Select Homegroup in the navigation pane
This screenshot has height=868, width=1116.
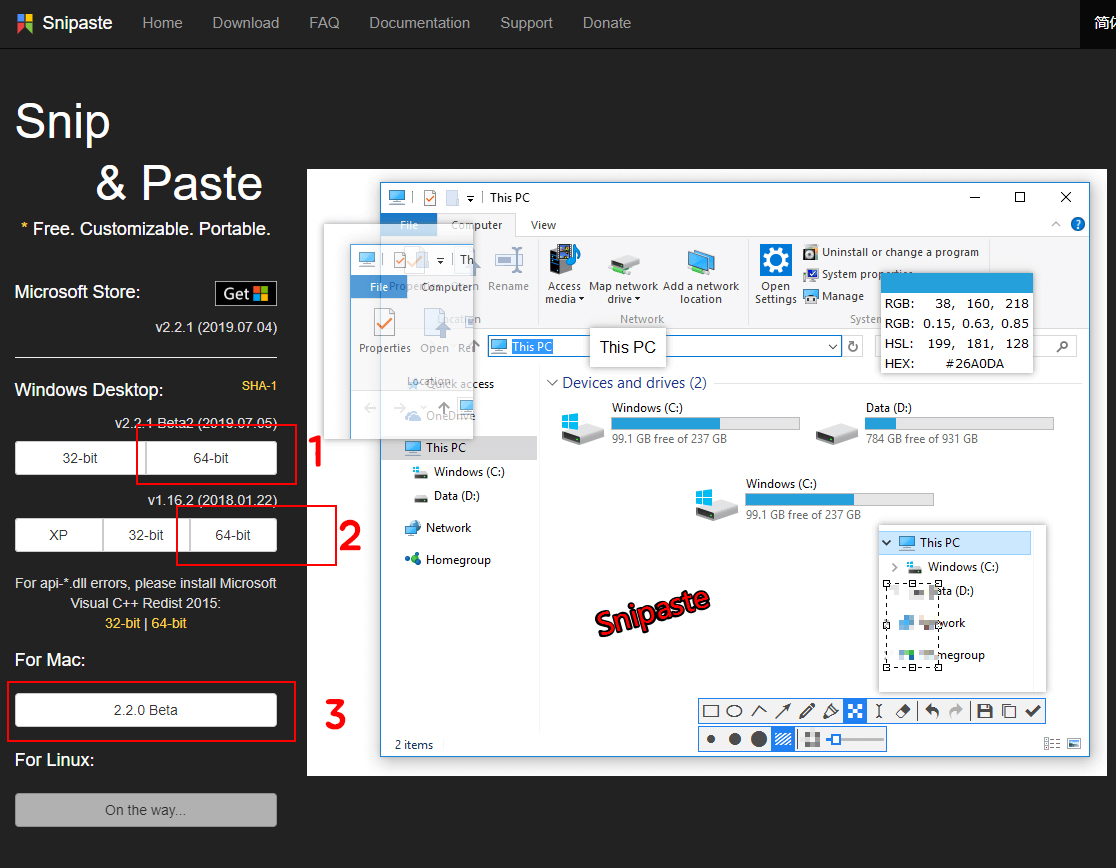coord(448,560)
